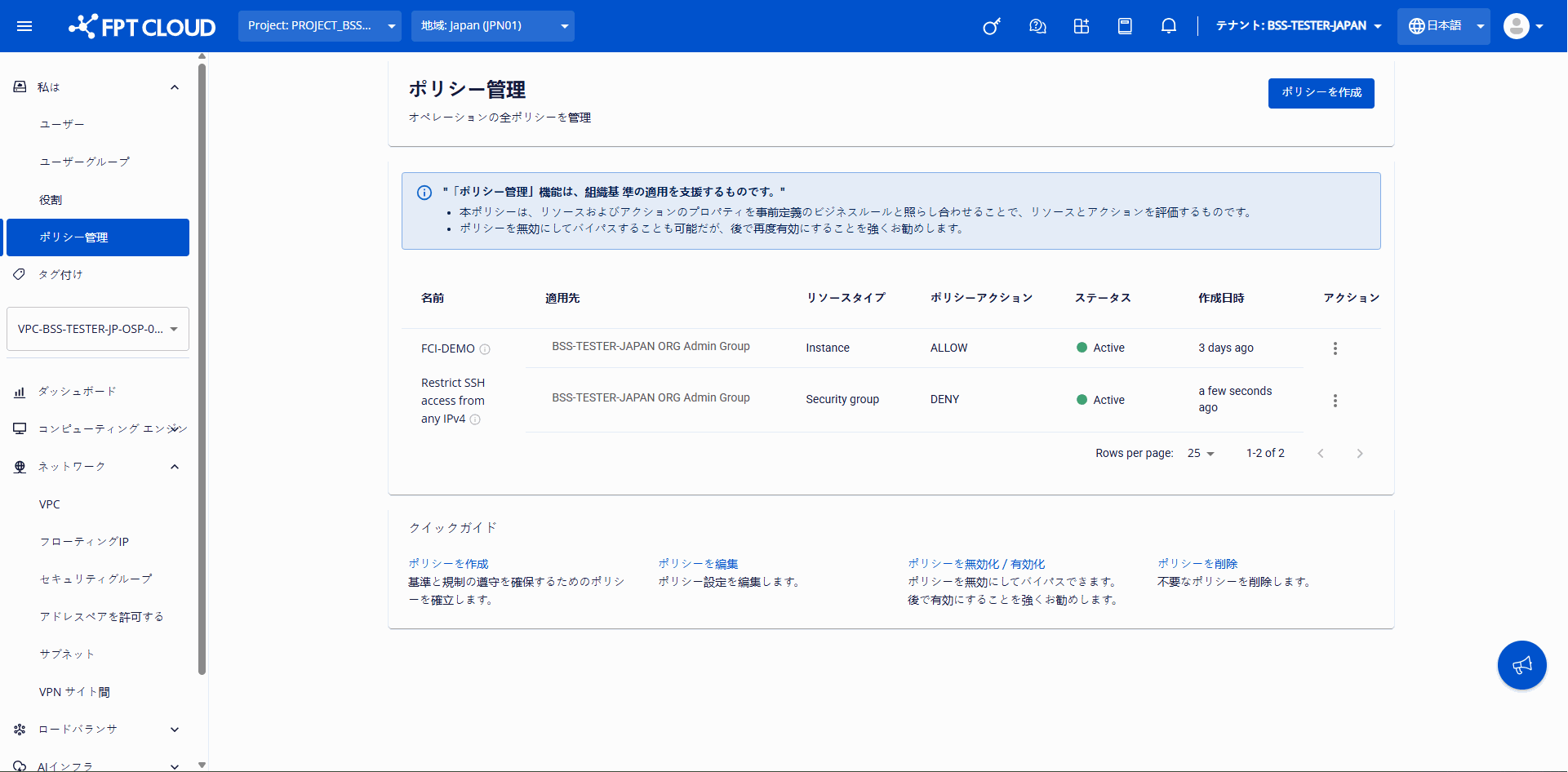Click the 作成日時 column header
This screenshot has width=1568, height=772.
click(1221, 298)
